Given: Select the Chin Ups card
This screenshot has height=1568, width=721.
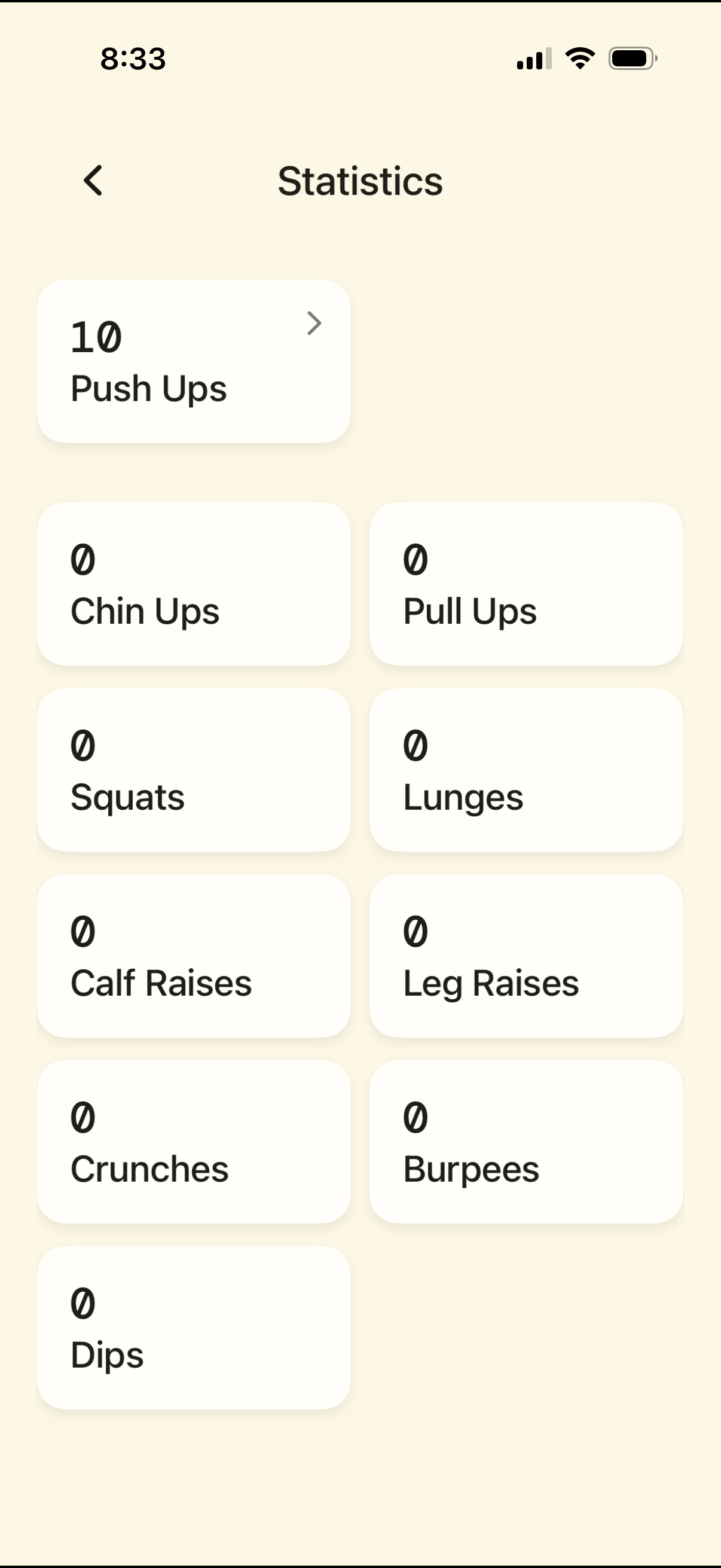Looking at the screenshot, I should 194,584.
